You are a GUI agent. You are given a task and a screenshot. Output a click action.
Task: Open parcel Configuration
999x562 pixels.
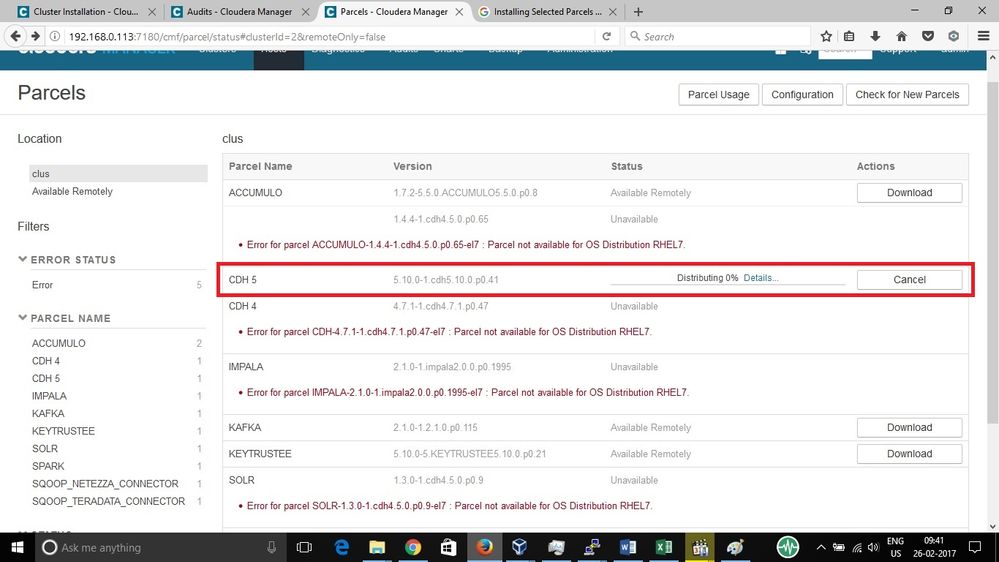click(802, 94)
